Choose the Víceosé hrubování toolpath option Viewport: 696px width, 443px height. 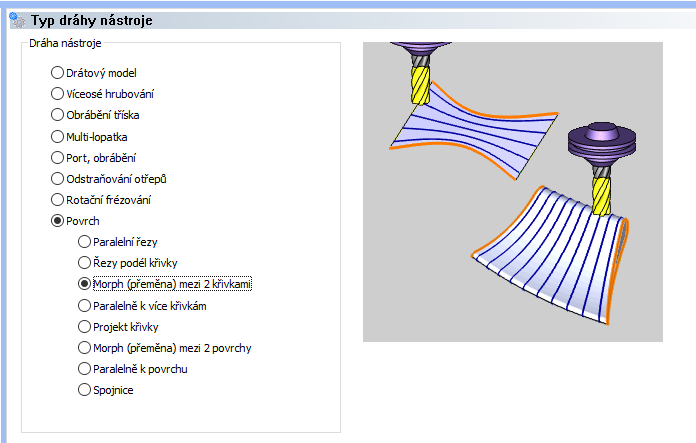coord(57,94)
